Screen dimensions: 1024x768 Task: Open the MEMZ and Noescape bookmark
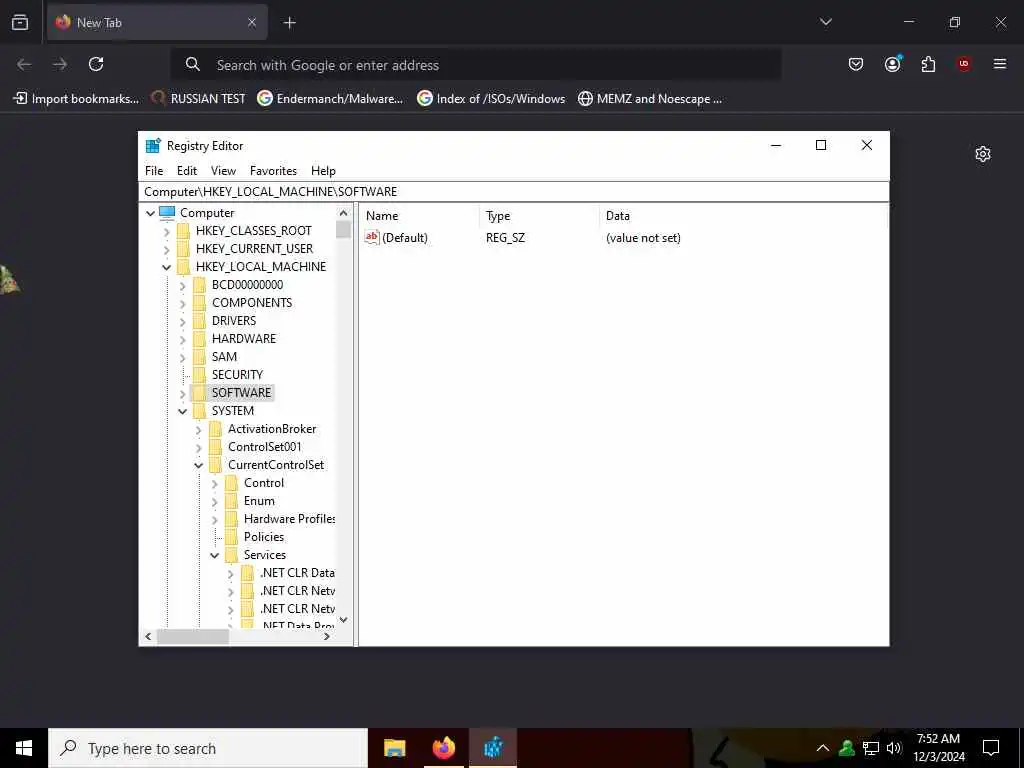650,99
